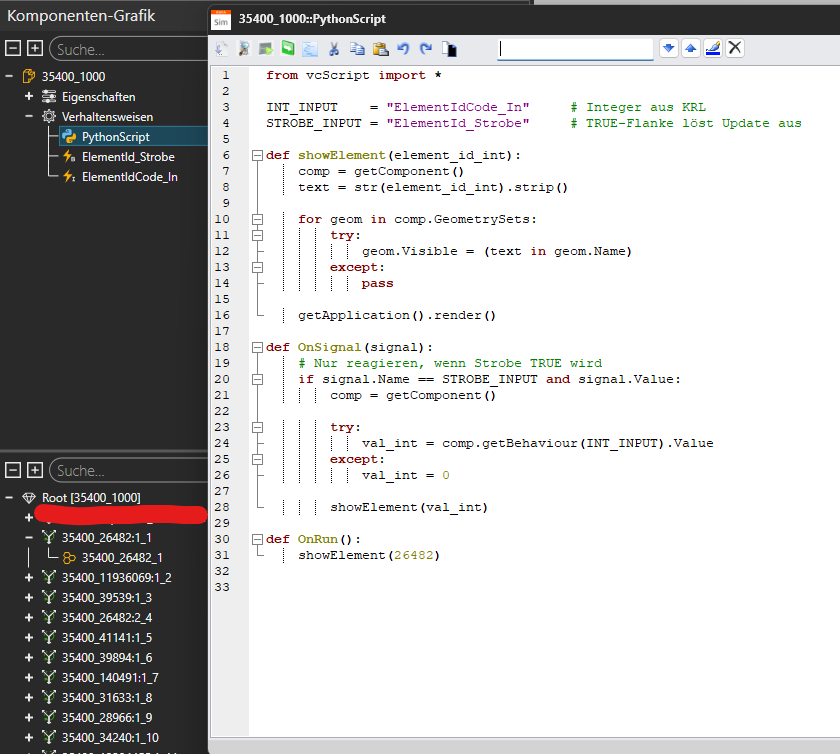Jump to next search match with down arrow

tap(668, 48)
